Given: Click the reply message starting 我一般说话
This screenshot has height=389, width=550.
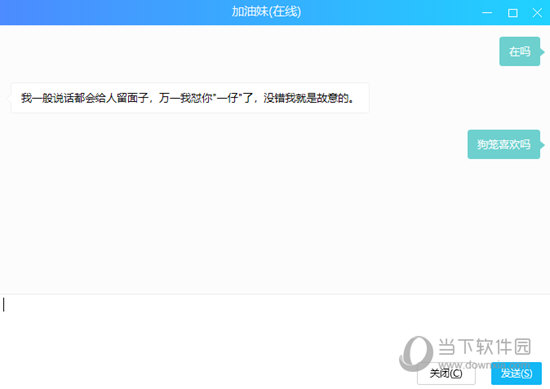Looking at the screenshot, I should pyautogui.click(x=190, y=98).
